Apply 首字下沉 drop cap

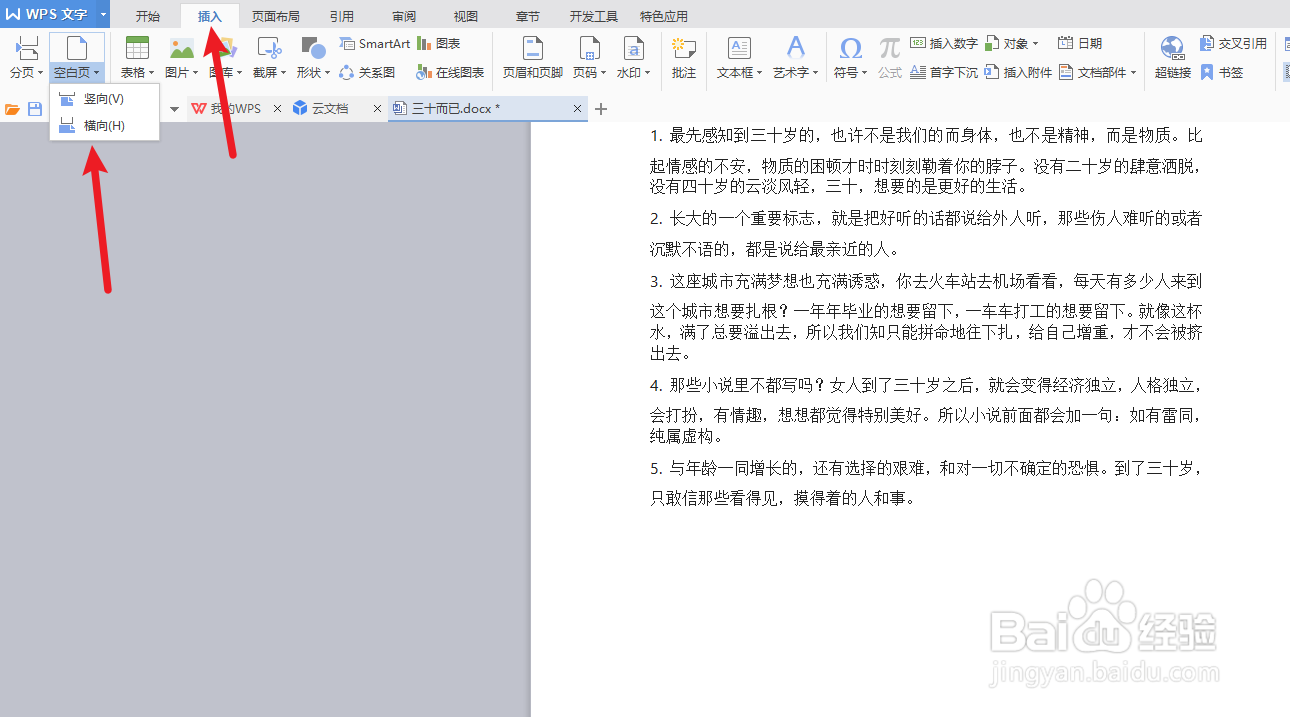click(944, 72)
